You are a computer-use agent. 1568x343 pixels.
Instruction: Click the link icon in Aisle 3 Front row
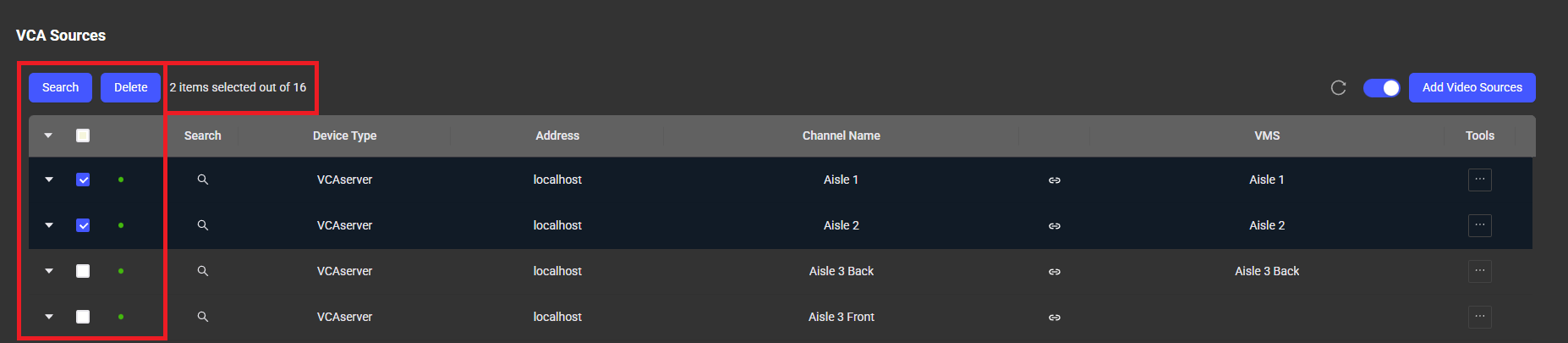point(1055,318)
